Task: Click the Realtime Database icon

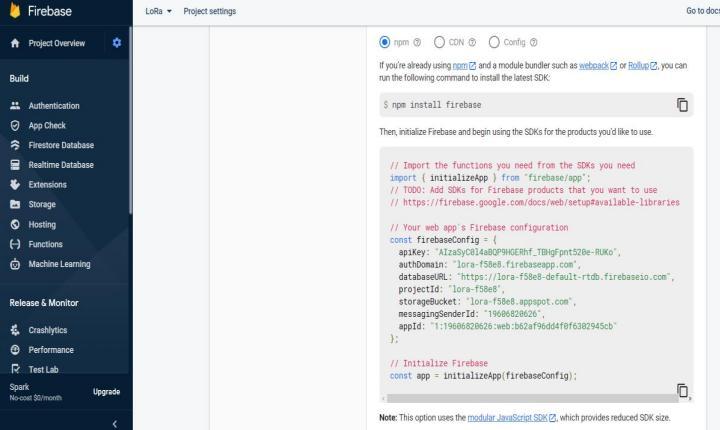Action: tap(15, 165)
